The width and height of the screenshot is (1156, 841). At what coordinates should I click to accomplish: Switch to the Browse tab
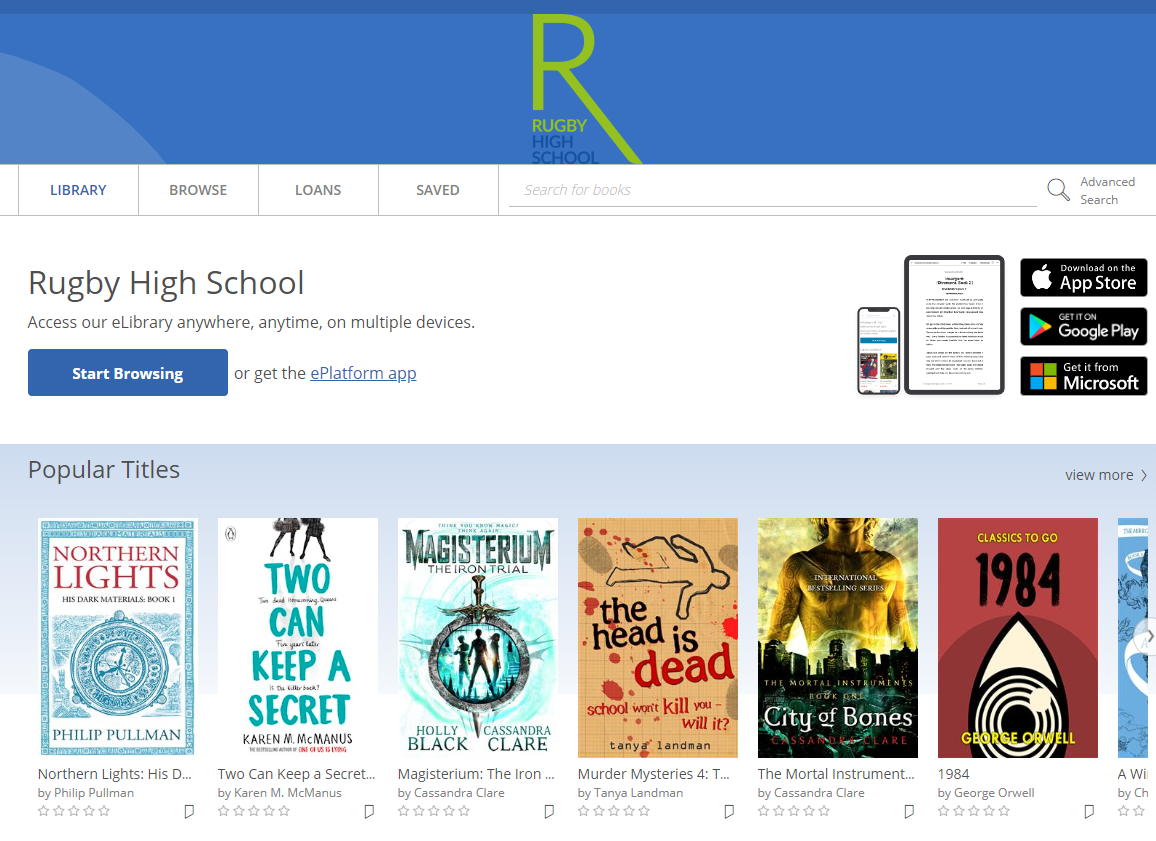tap(198, 190)
